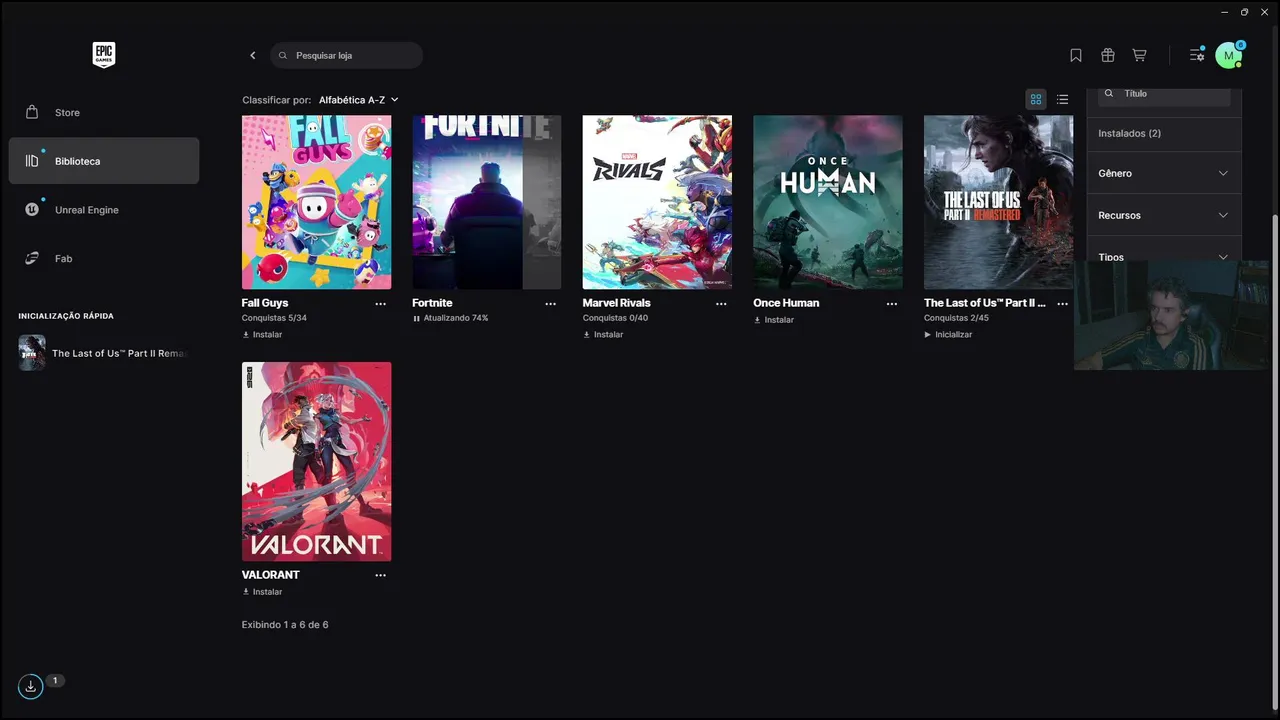Click the Fortnite title text

click(432, 303)
